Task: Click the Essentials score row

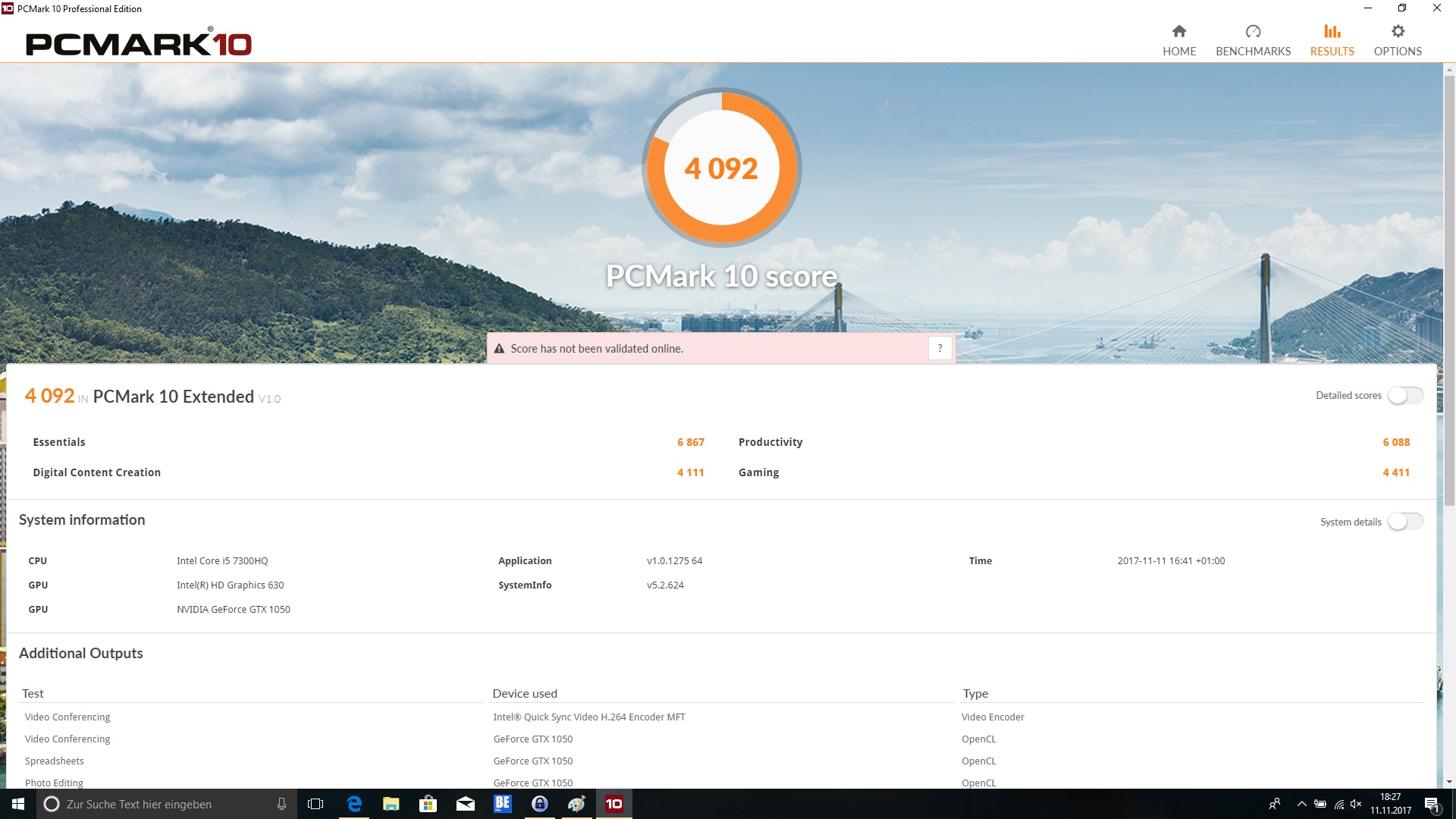Action: click(368, 442)
